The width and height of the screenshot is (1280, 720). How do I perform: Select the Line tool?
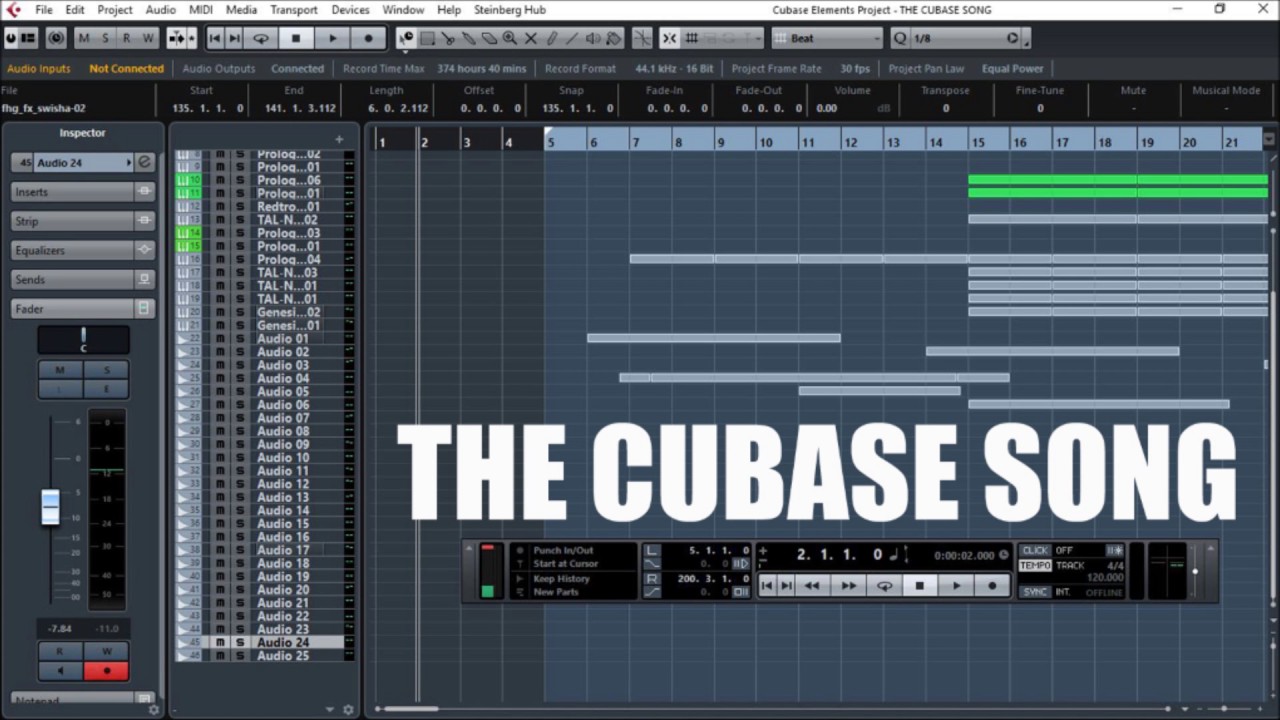[x=573, y=38]
